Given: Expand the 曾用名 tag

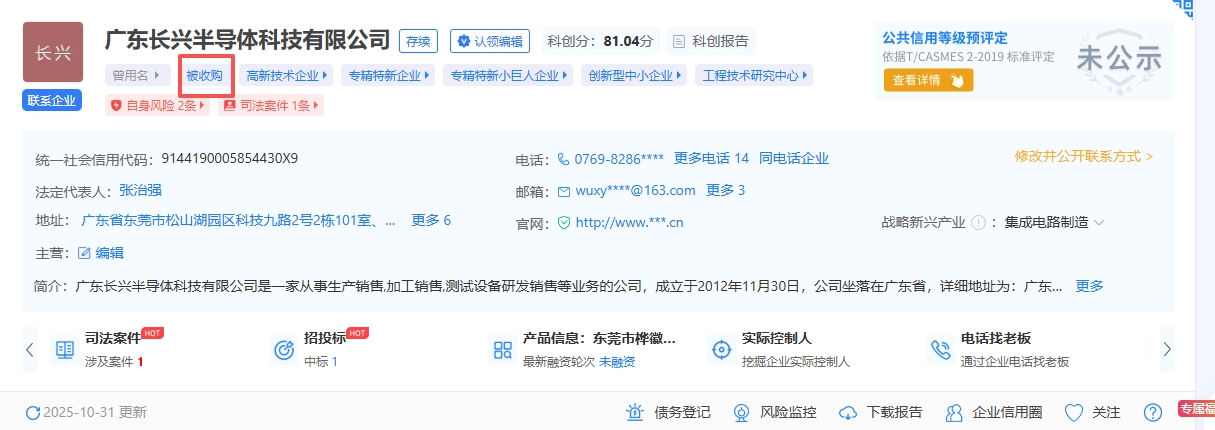Looking at the screenshot, I should (137, 75).
